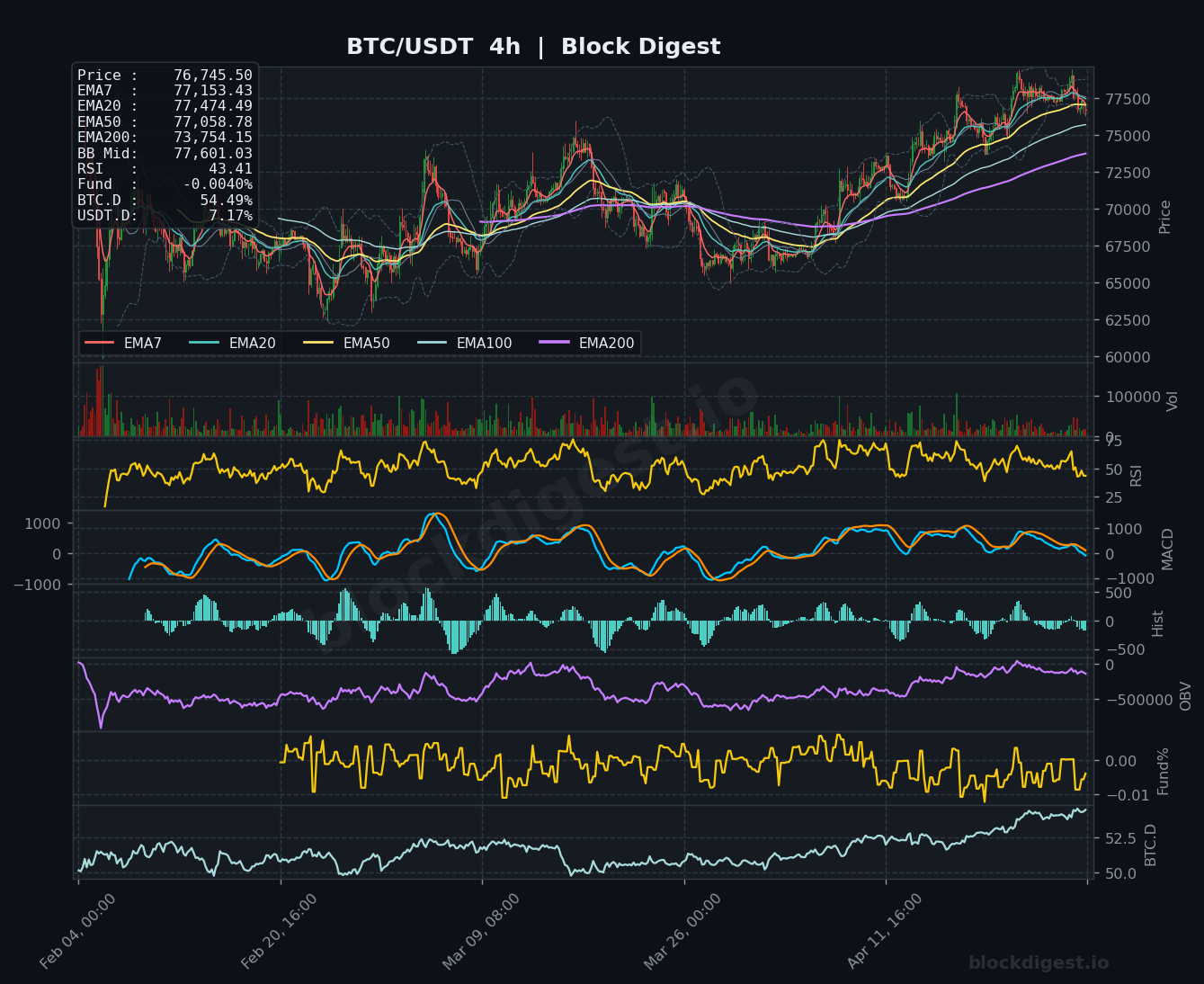Viewport: 1204px width, 984px height.
Task: Click the Hist axis label
Action: [x=1158, y=622]
